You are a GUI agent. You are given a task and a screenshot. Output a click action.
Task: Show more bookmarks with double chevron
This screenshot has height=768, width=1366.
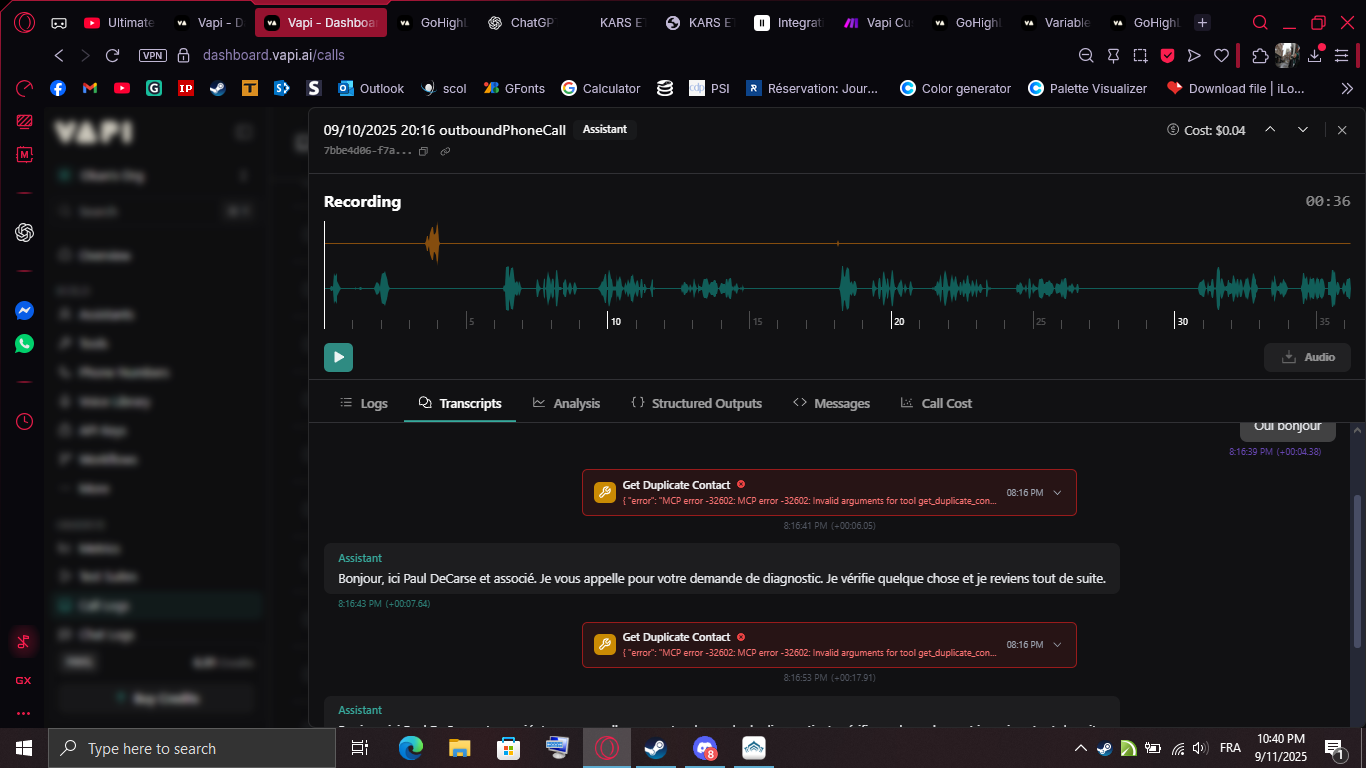click(1347, 88)
